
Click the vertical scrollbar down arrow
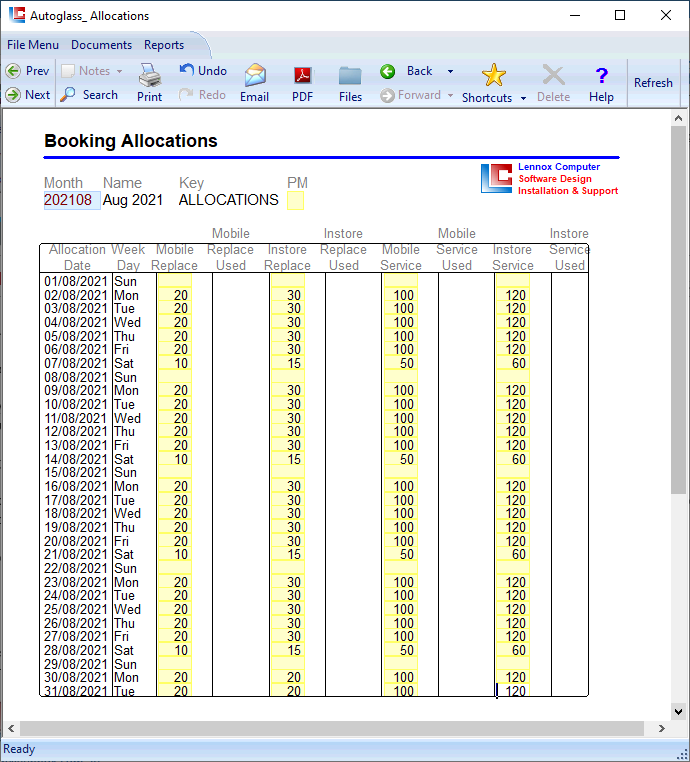pyautogui.click(x=678, y=712)
